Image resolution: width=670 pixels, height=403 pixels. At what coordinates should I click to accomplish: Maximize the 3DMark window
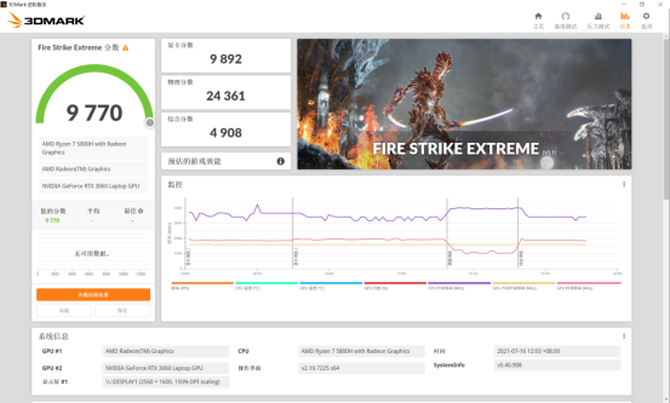[x=642, y=4]
